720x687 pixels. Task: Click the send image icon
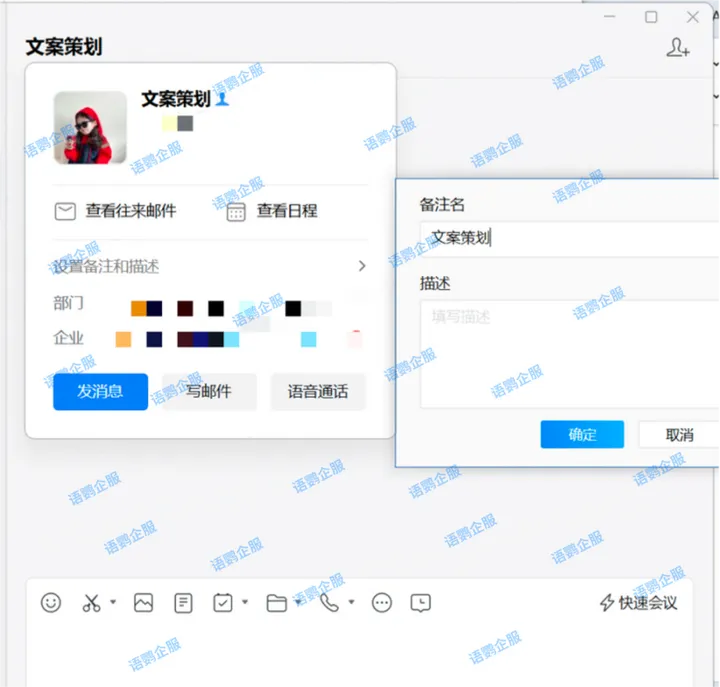pyautogui.click(x=144, y=603)
